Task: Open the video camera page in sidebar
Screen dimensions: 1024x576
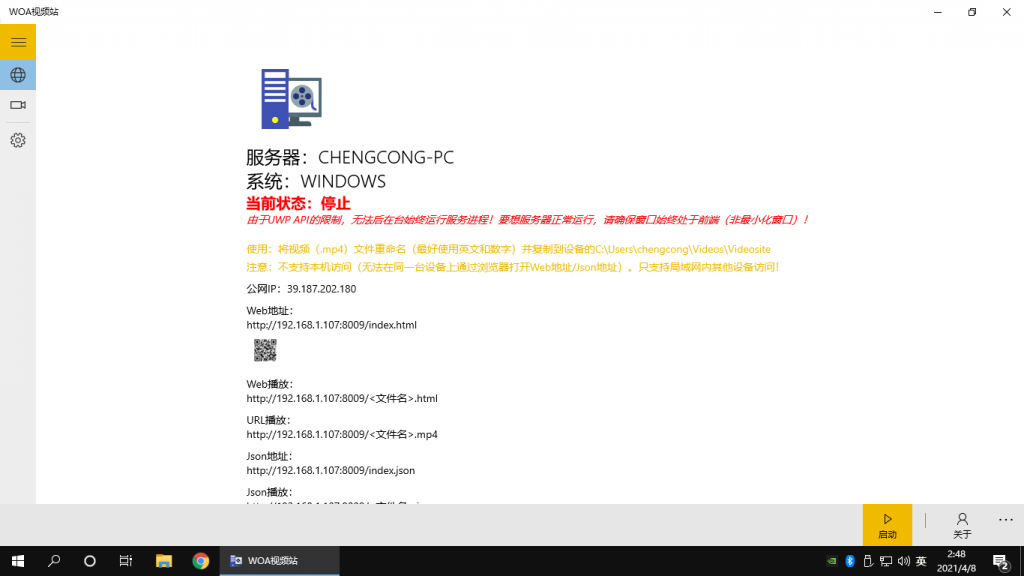Action: click(18, 105)
